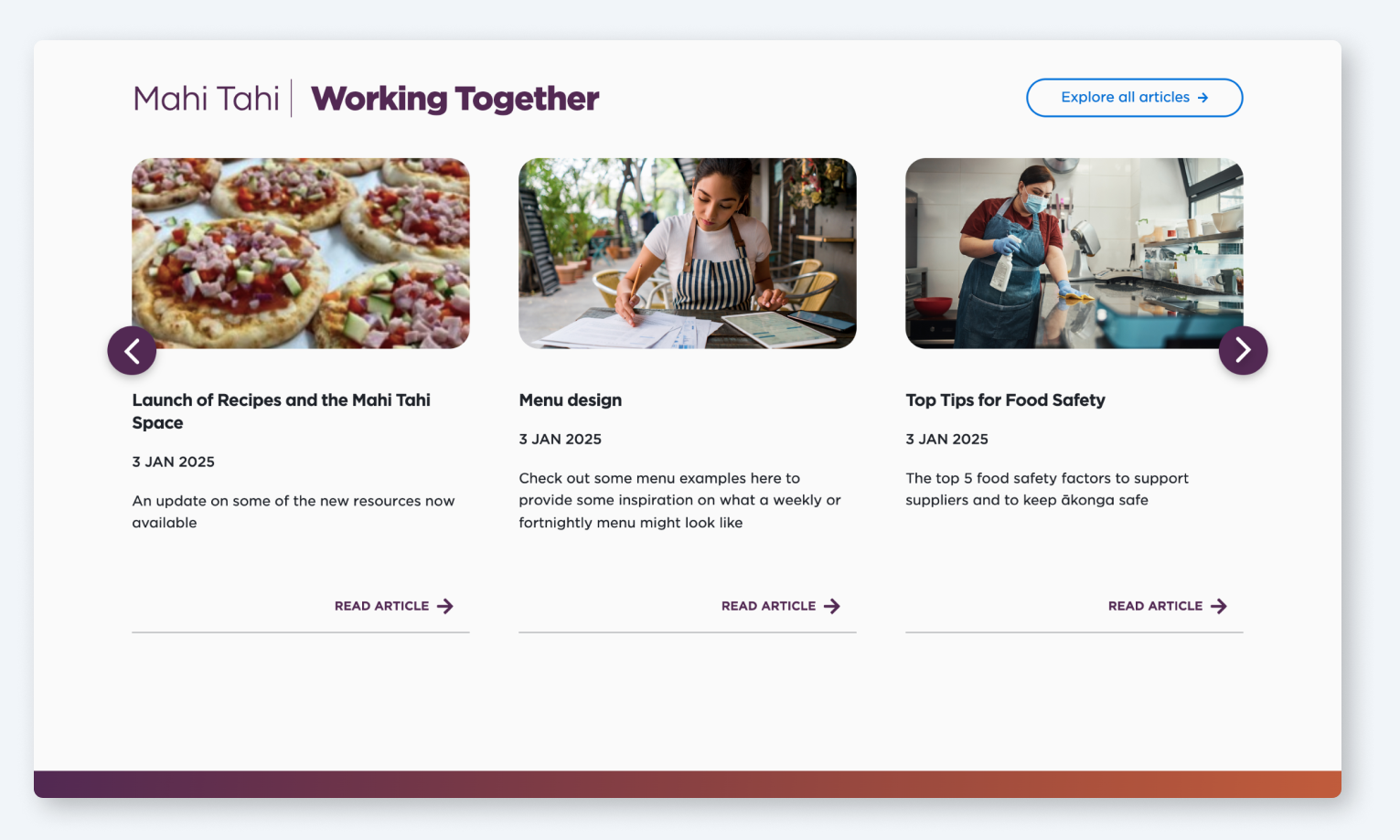Image resolution: width=1400 pixels, height=840 pixels.
Task: Read article on Top Tips for Food Safety
Action: 1167,606
